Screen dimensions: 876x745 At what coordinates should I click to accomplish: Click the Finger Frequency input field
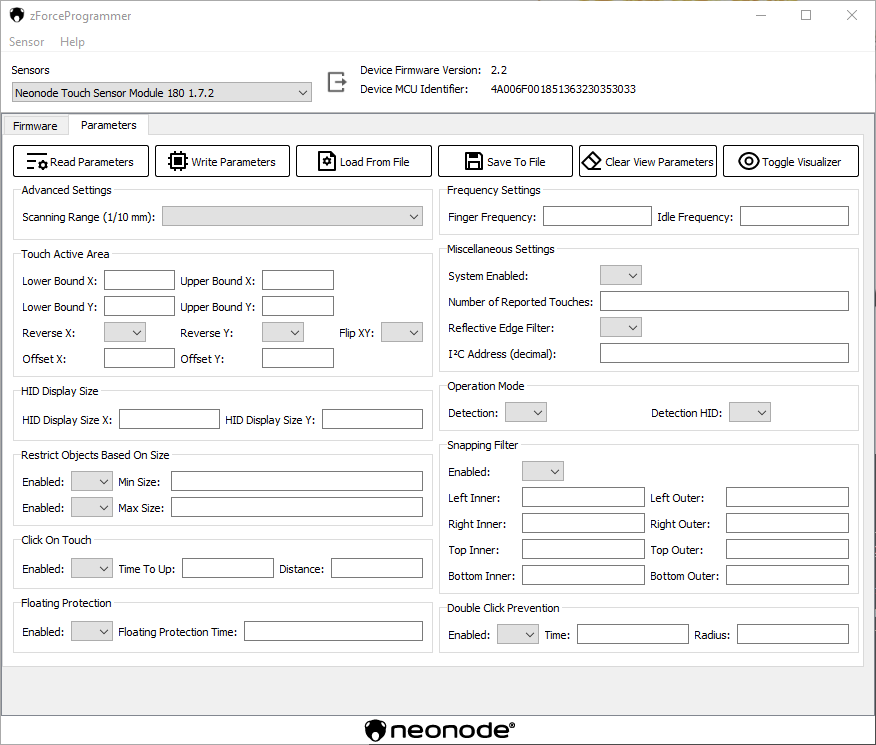point(597,217)
